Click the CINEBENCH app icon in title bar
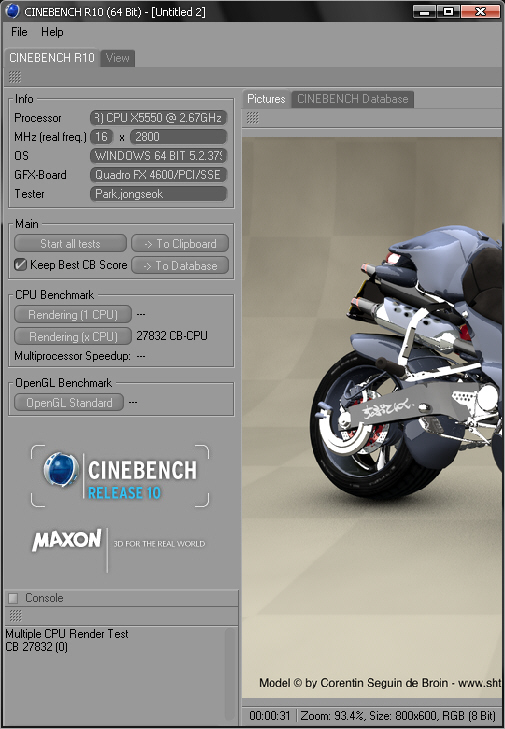Image resolution: width=505 pixels, height=729 pixels. click(x=12, y=11)
